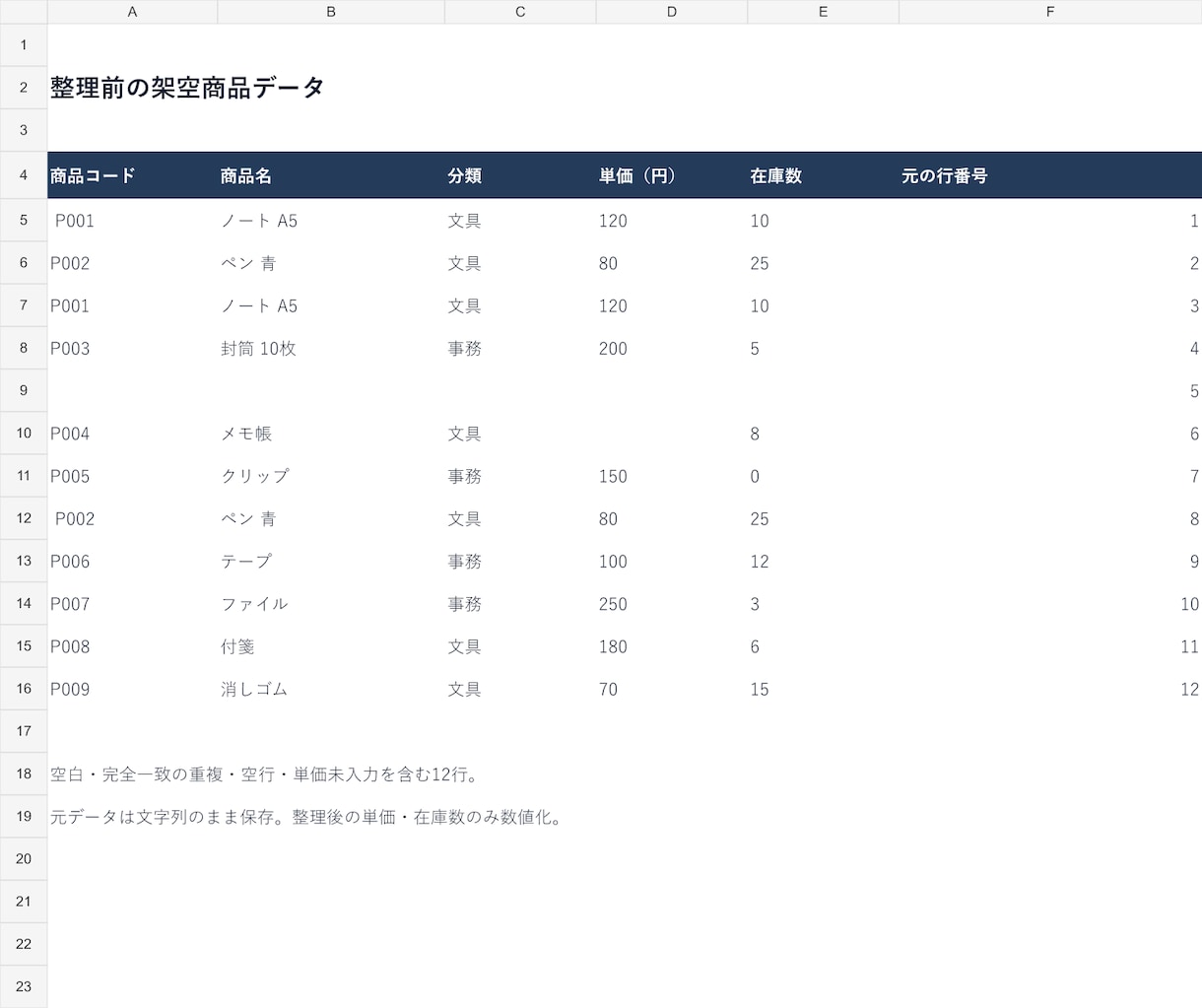
Task: Click the ファイル cell
Action: [x=331, y=604]
